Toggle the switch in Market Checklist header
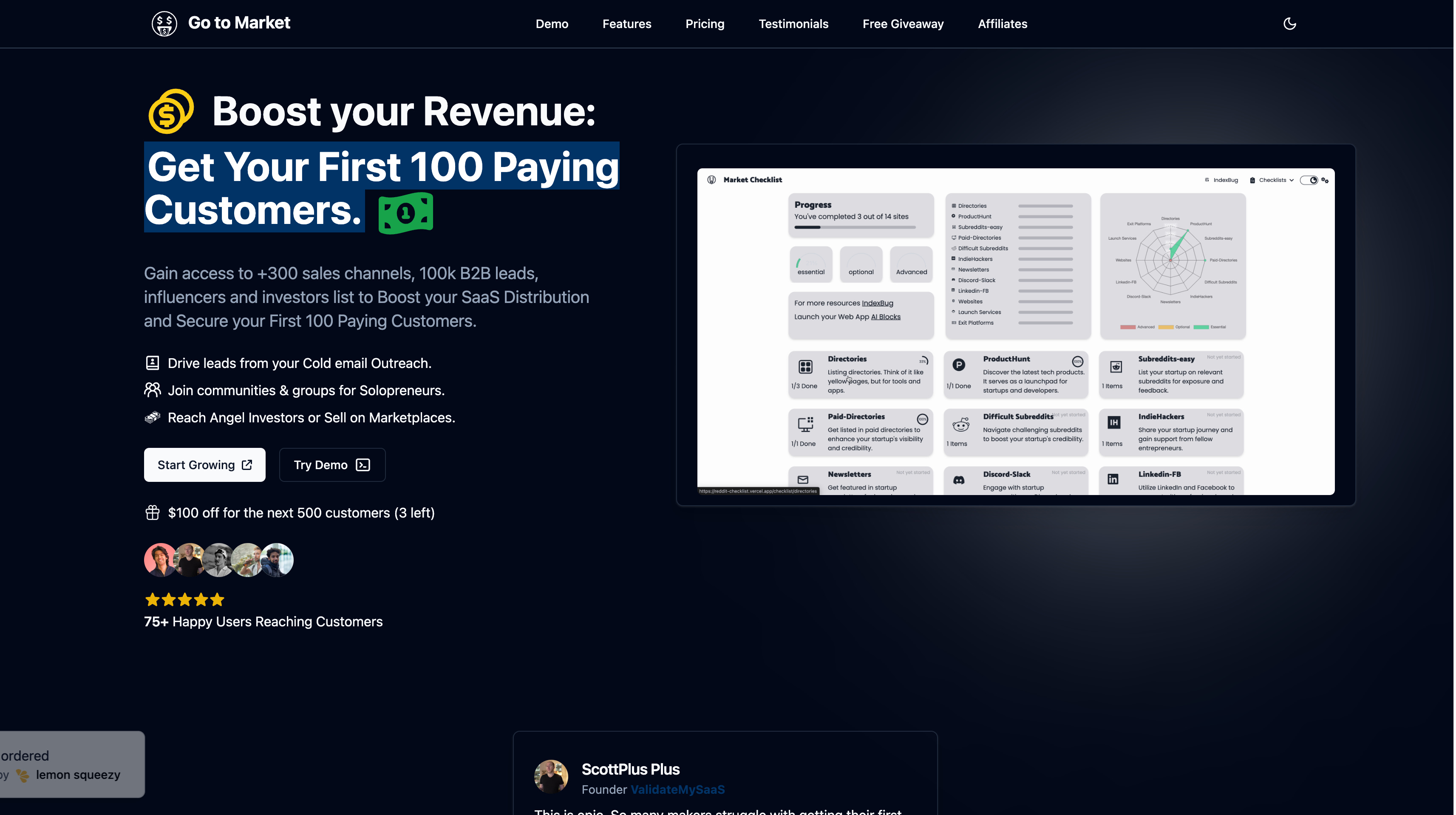The image size is (1456, 815). click(x=1309, y=180)
